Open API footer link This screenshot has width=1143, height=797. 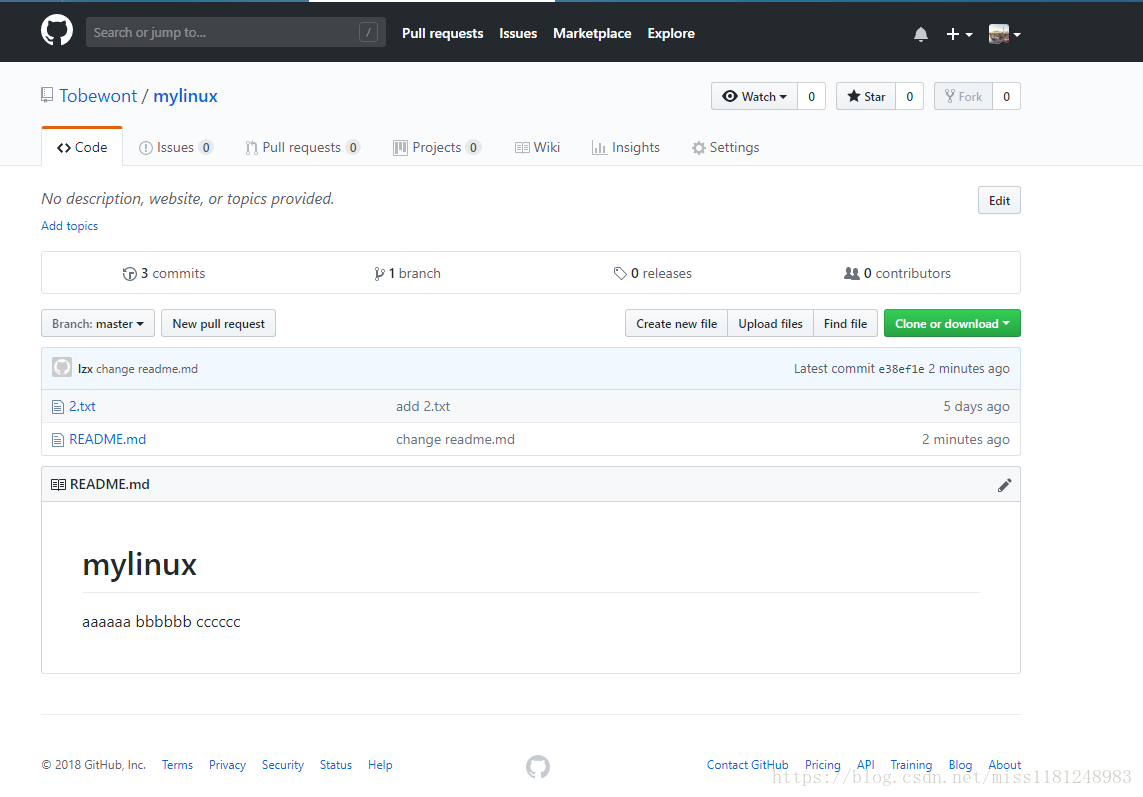(x=865, y=765)
